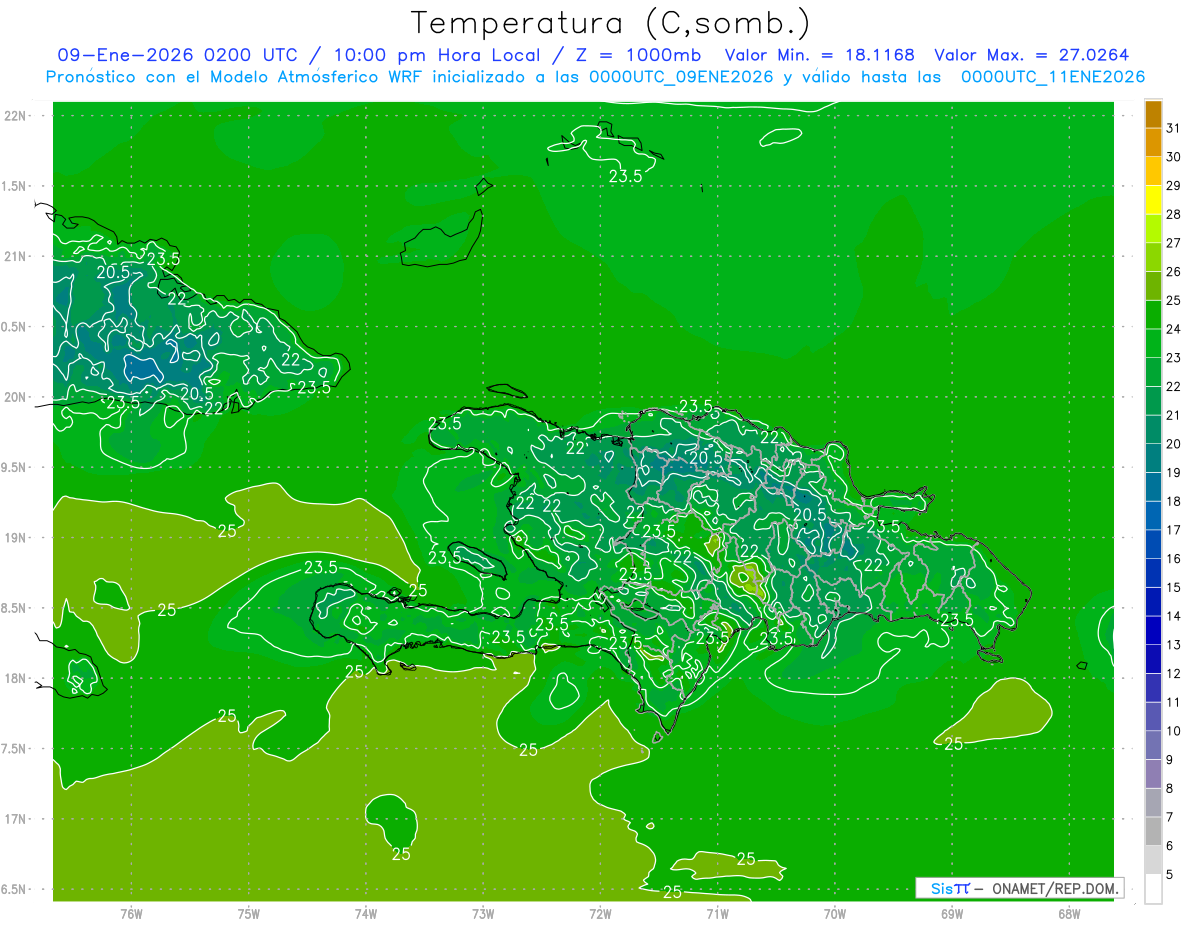Click the "72W" longitude axis label

pos(600,914)
